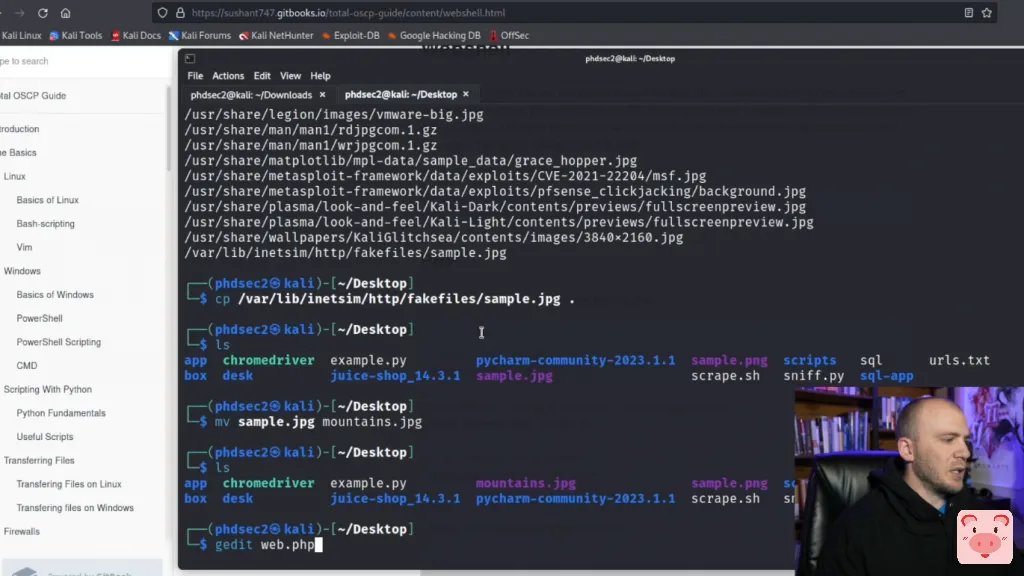Toggle reader view icon in address bar
The image size is (1024, 576).
[x=968, y=13]
